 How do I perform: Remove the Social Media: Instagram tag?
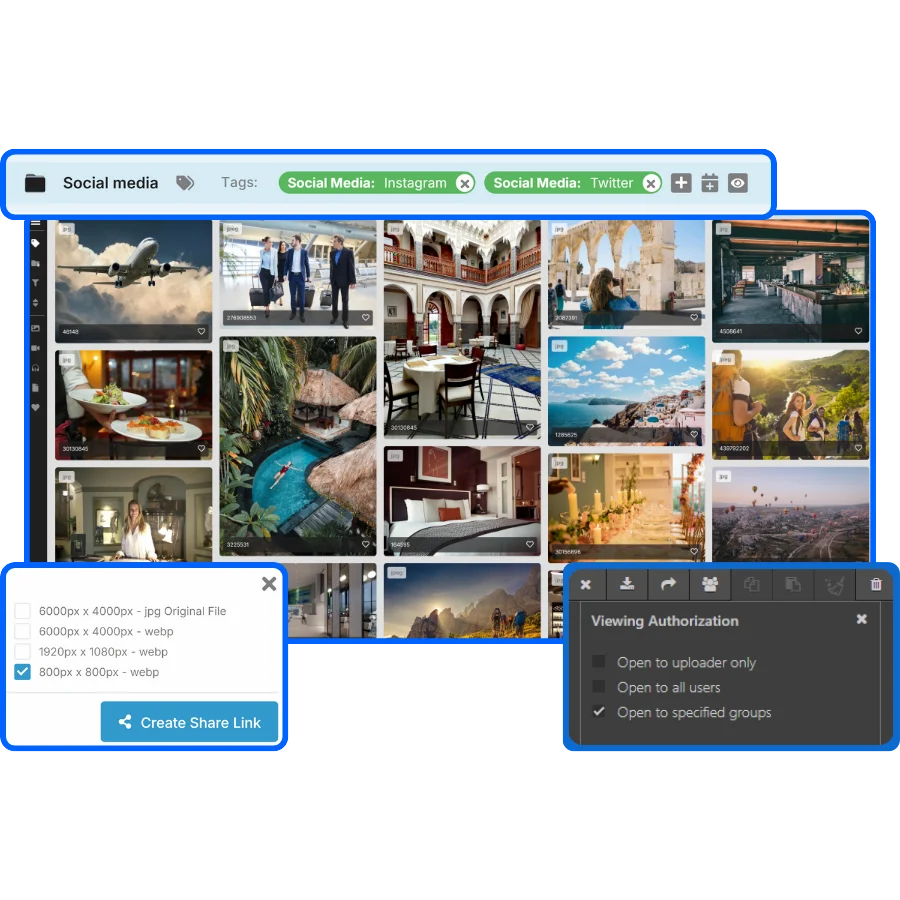pyautogui.click(x=464, y=183)
